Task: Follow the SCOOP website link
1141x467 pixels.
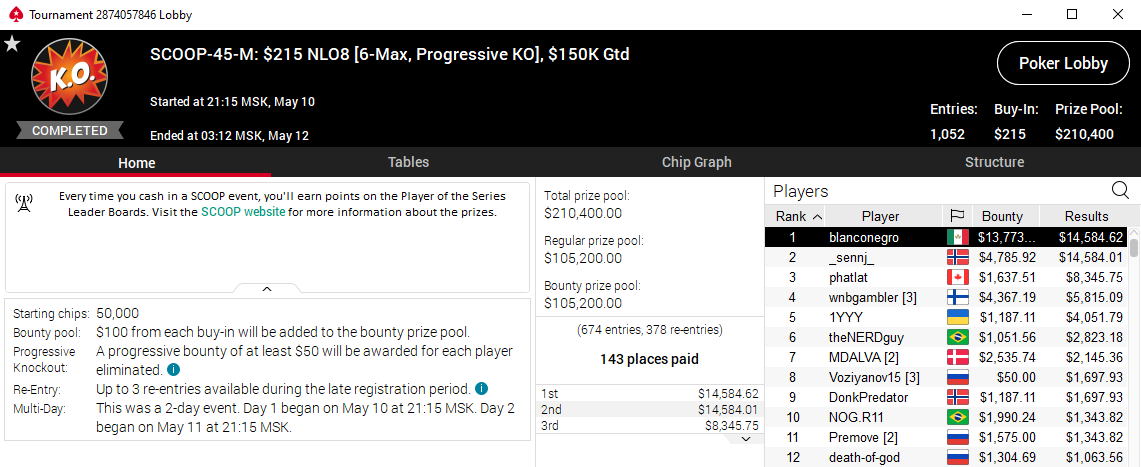Action: [x=243, y=212]
